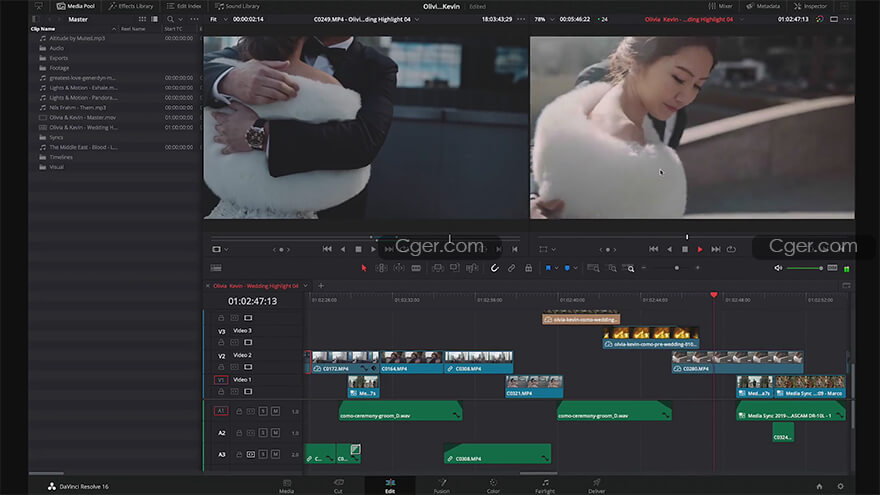Open the Effects Library panel

[131, 6]
